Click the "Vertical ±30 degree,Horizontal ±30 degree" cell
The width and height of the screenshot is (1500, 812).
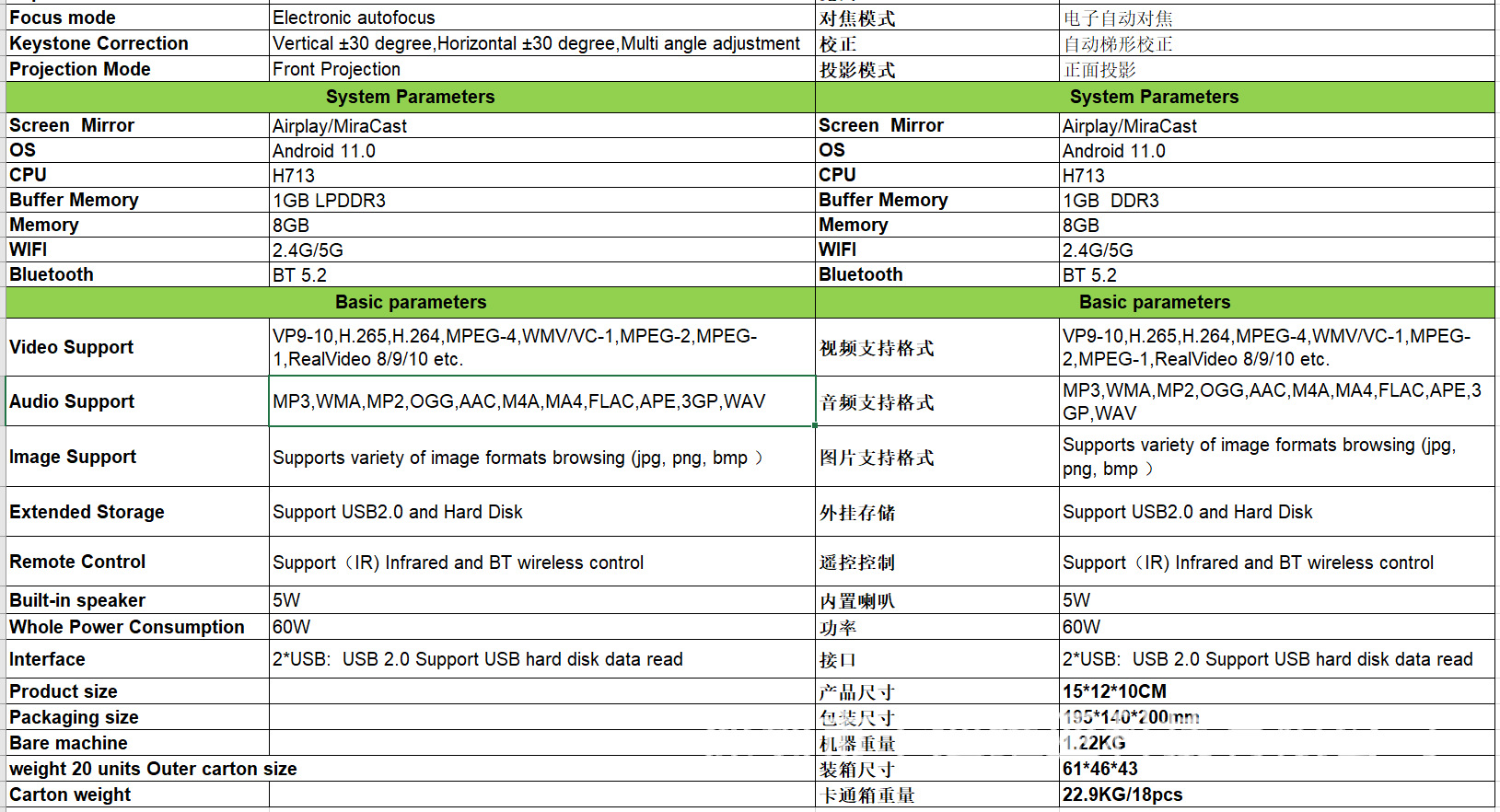tap(541, 43)
